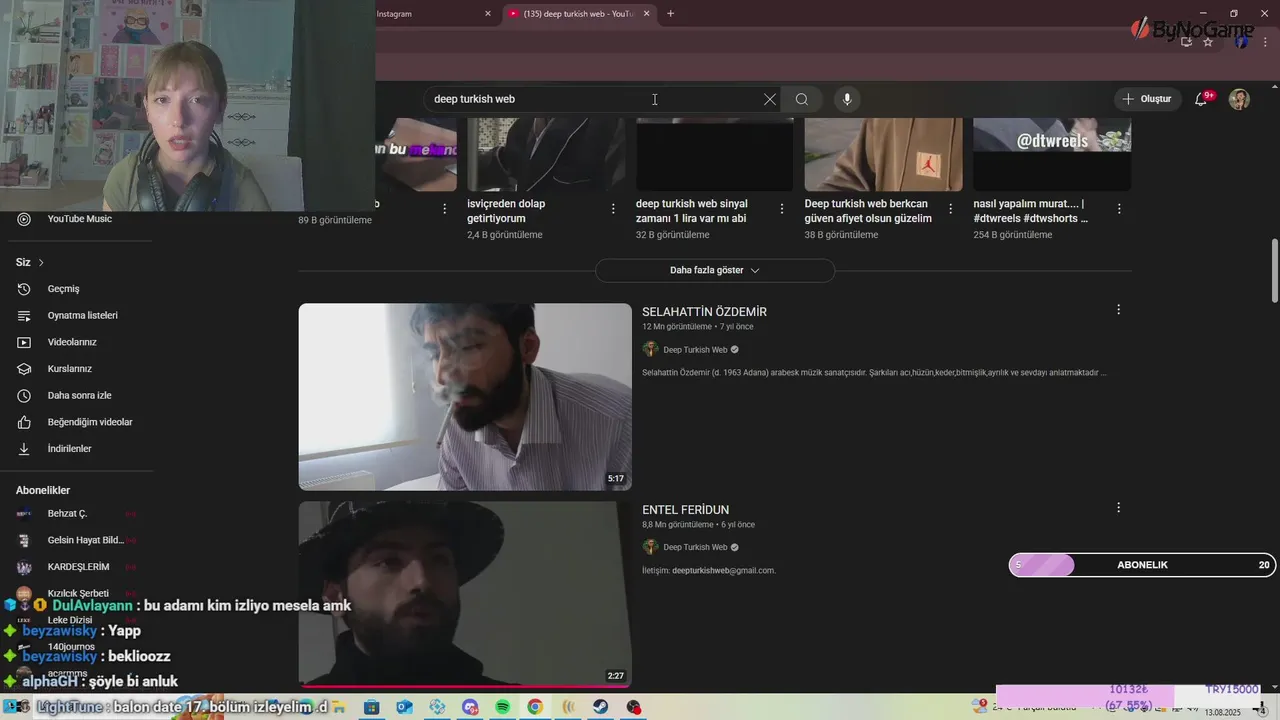Switch to the Instagram tab
1280x720 pixels.
coord(430,13)
